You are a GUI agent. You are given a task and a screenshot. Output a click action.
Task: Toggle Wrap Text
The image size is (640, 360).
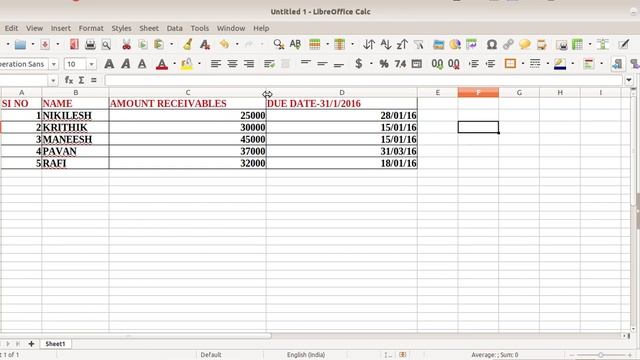269,64
